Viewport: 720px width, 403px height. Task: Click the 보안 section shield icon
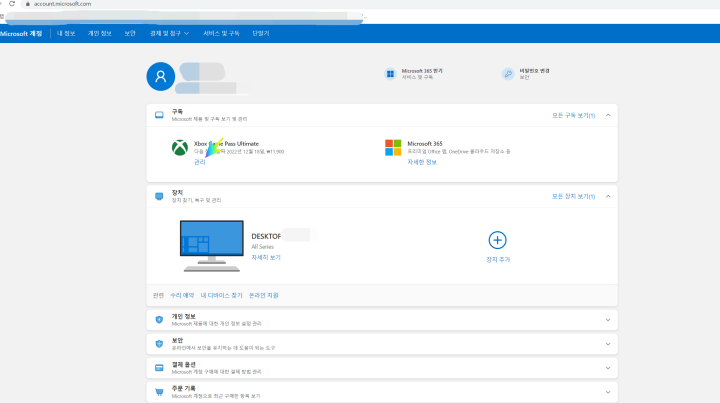tap(159, 344)
